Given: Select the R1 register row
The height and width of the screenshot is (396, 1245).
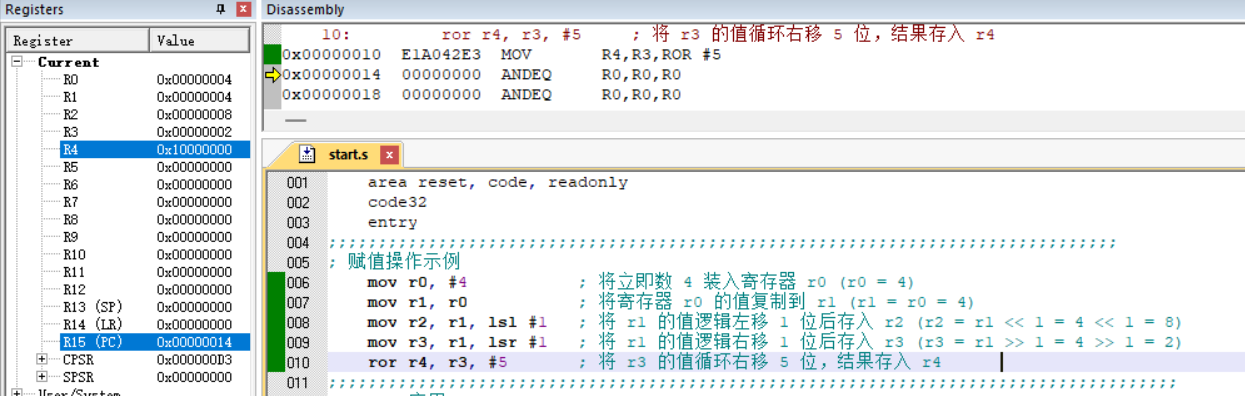Looking at the screenshot, I should tap(128, 97).
